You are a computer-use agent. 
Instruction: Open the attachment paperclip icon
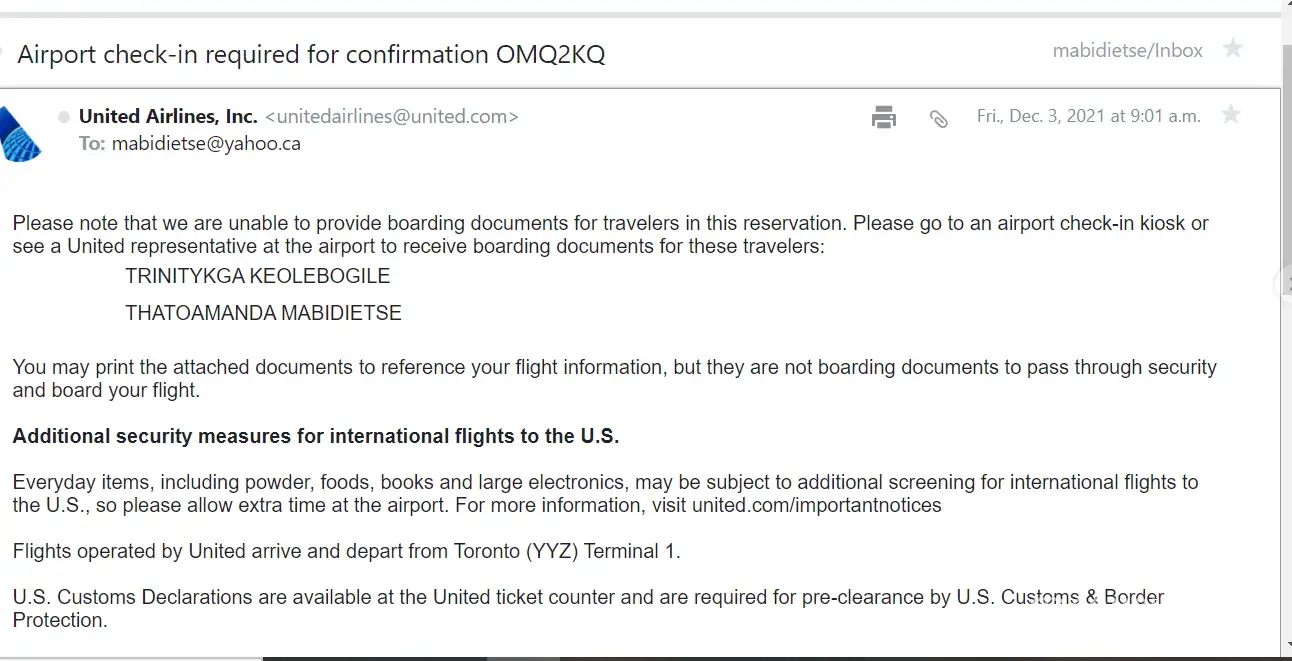938,118
